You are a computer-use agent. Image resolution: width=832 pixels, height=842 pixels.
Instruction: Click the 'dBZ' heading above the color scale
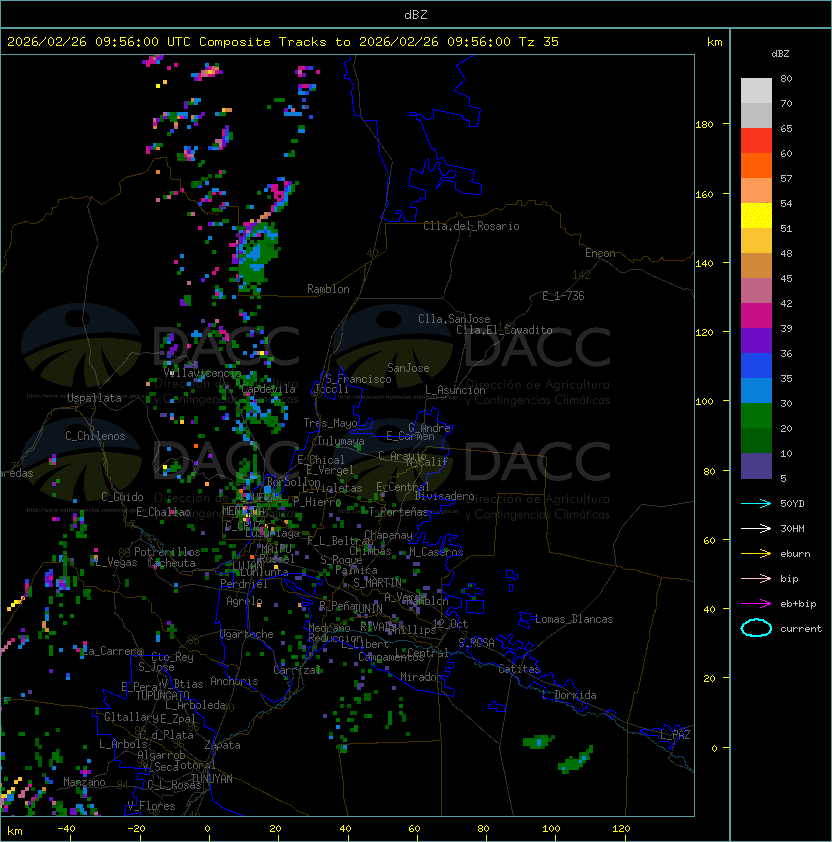tap(780, 54)
